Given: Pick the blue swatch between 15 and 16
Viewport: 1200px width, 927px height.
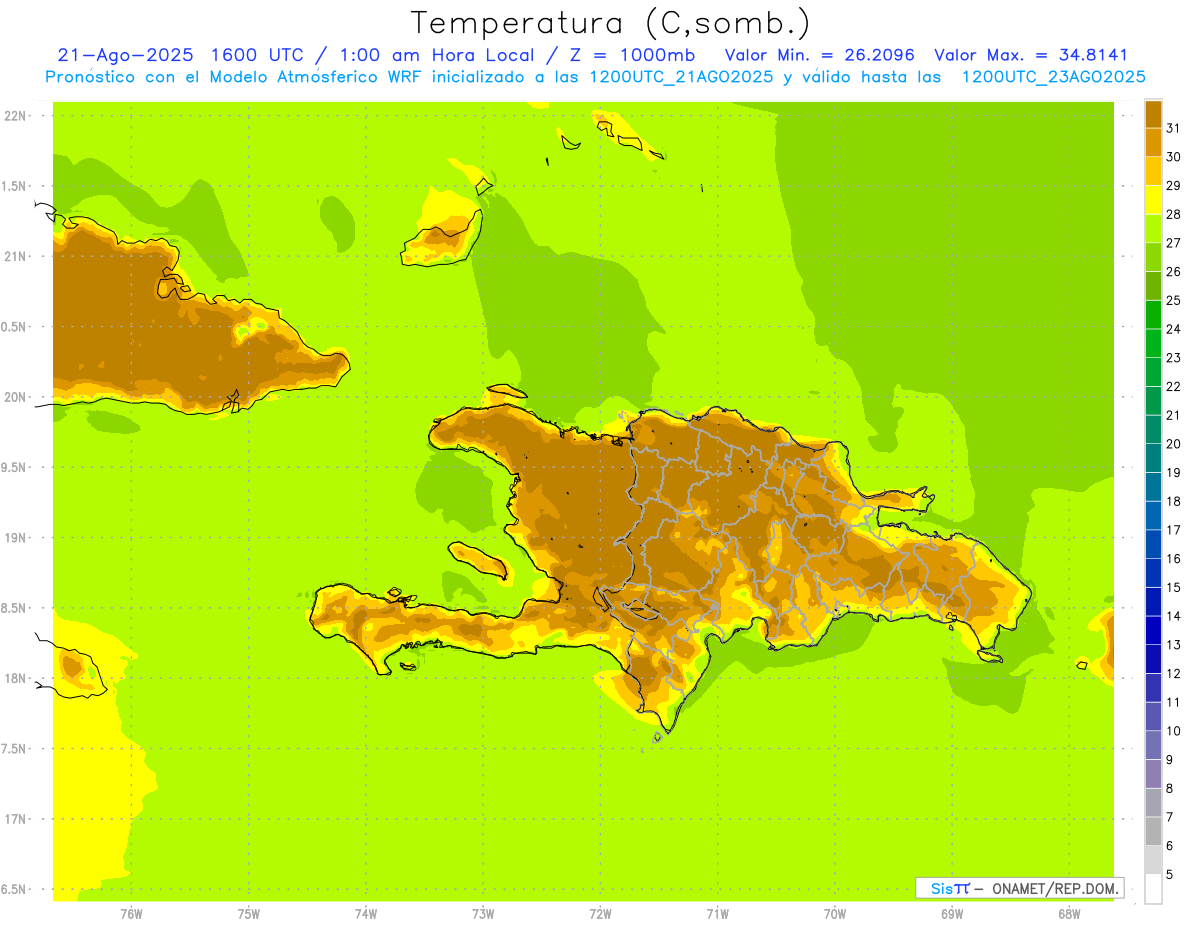Looking at the screenshot, I should point(1153,573).
